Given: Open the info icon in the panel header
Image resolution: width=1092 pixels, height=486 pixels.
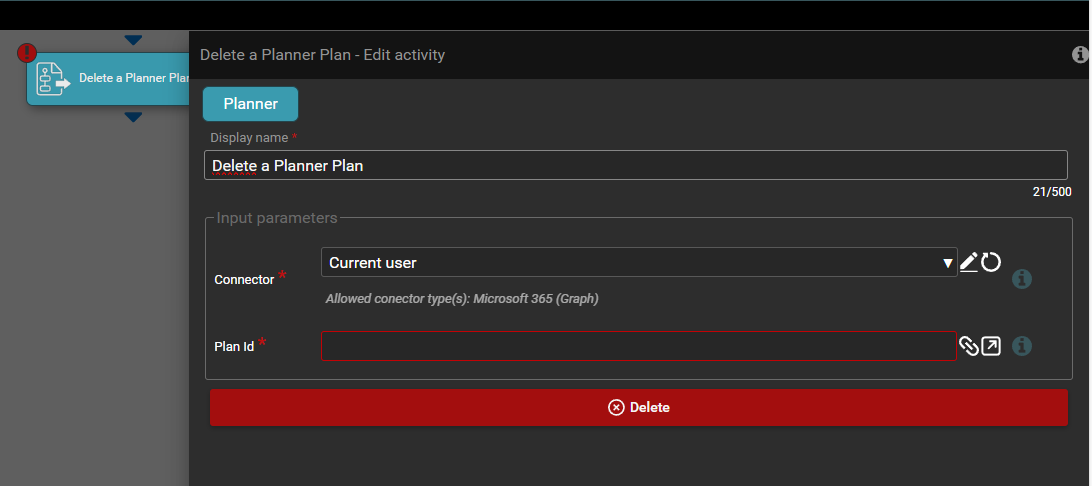Looking at the screenshot, I should tap(1080, 55).
